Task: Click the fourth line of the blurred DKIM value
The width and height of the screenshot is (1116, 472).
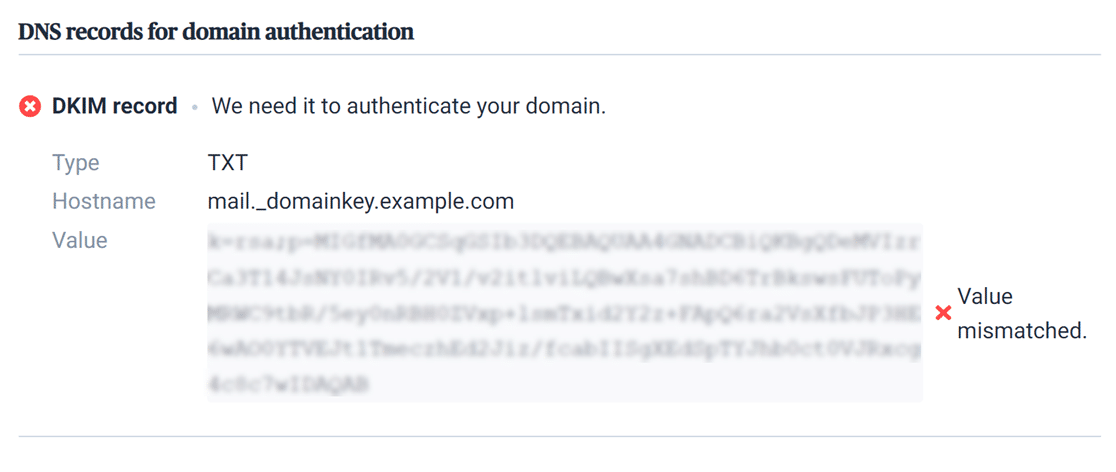Action: click(564, 349)
